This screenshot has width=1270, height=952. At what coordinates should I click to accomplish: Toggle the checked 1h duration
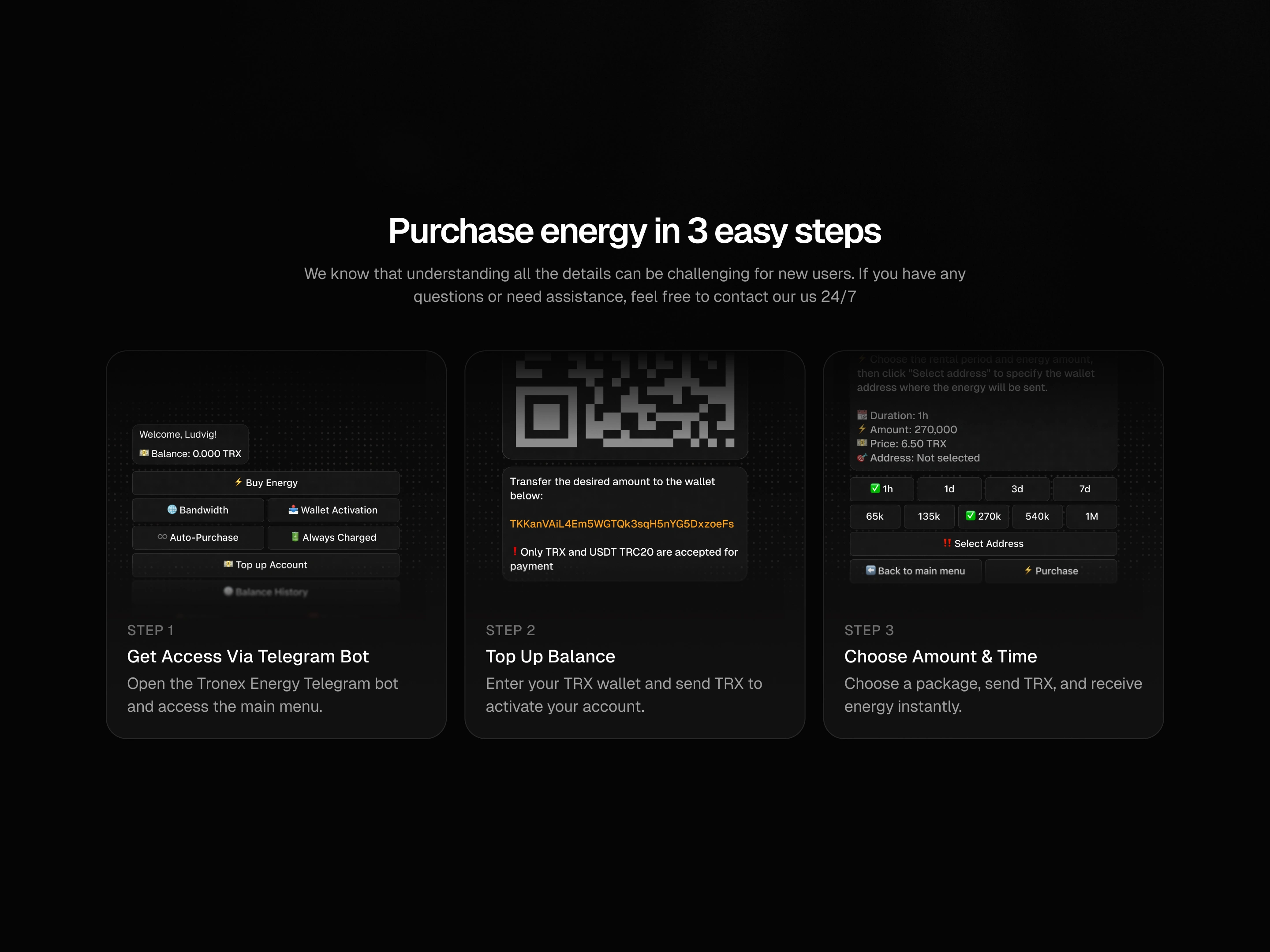point(882,489)
